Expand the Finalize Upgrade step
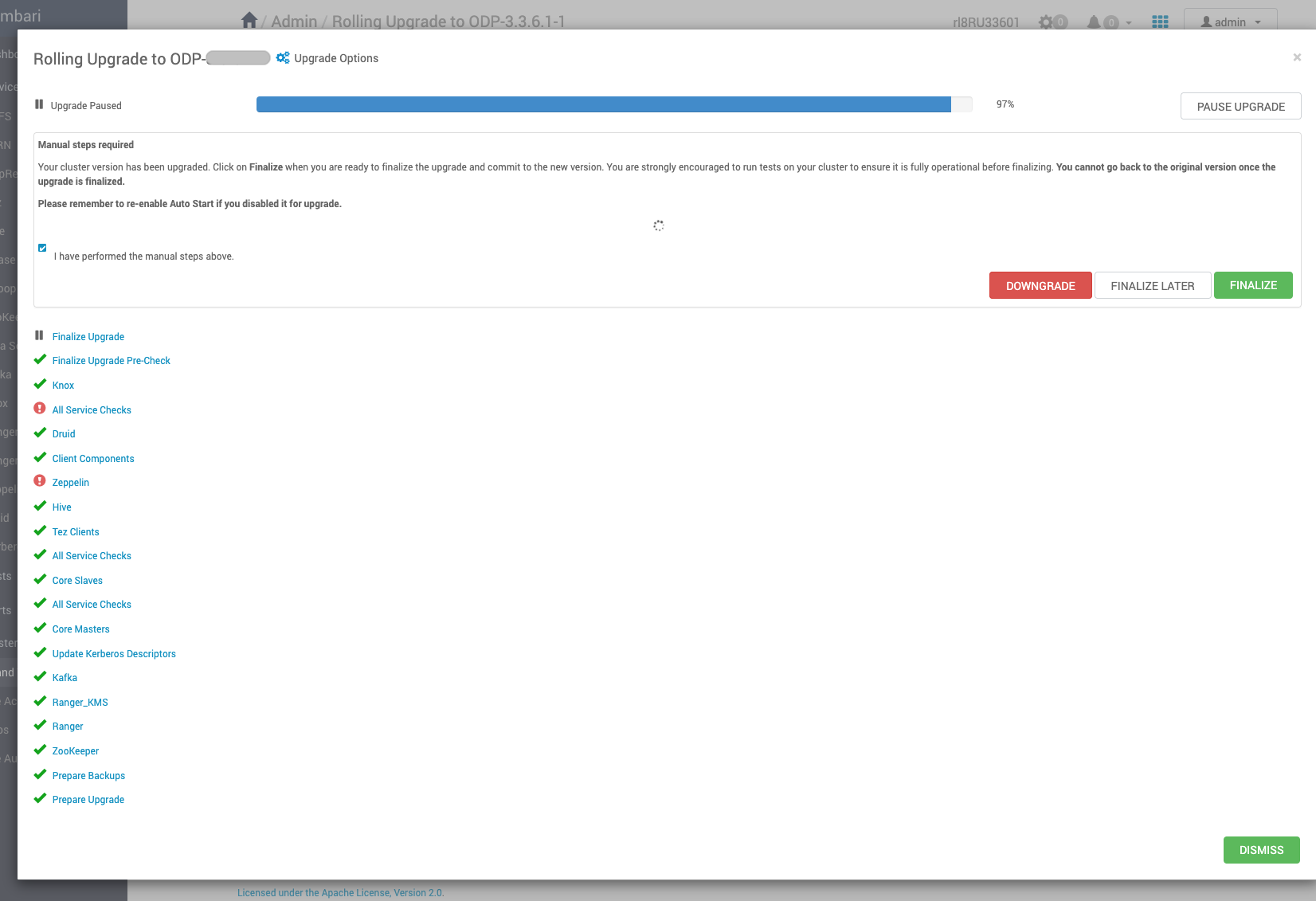The image size is (1316, 901). [x=88, y=337]
